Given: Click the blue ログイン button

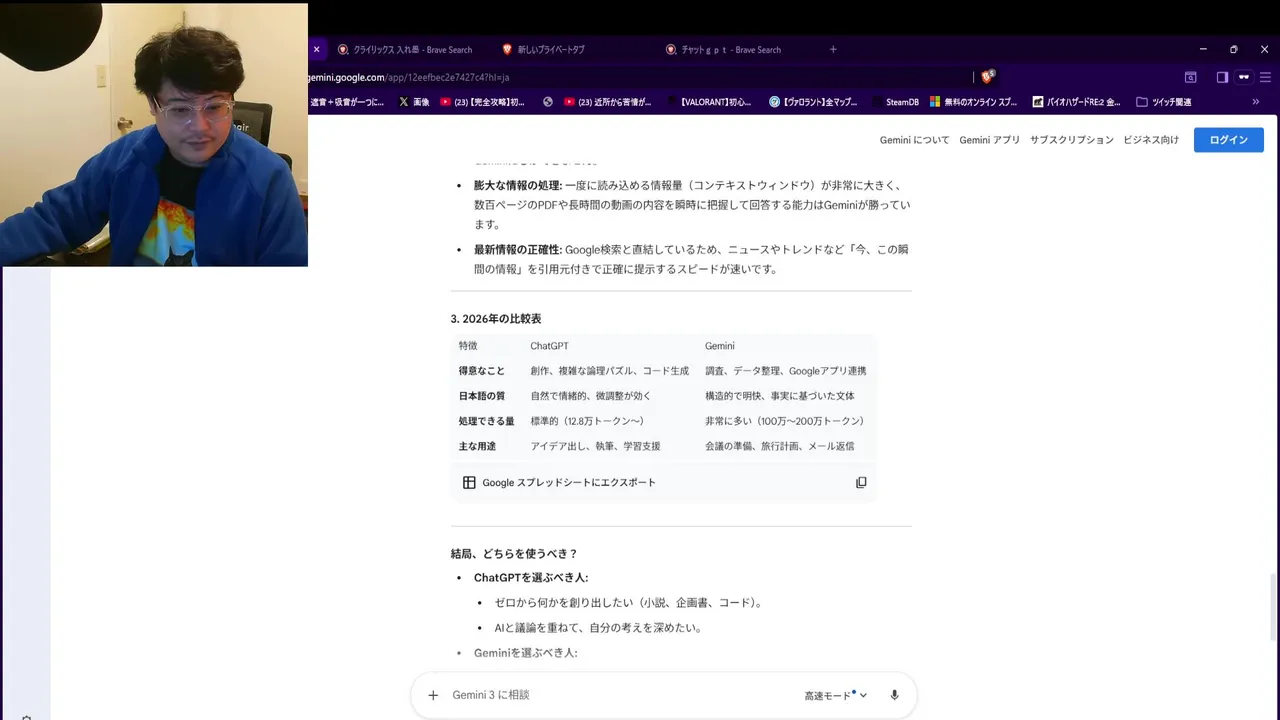Looking at the screenshot, I should 1228,140.
